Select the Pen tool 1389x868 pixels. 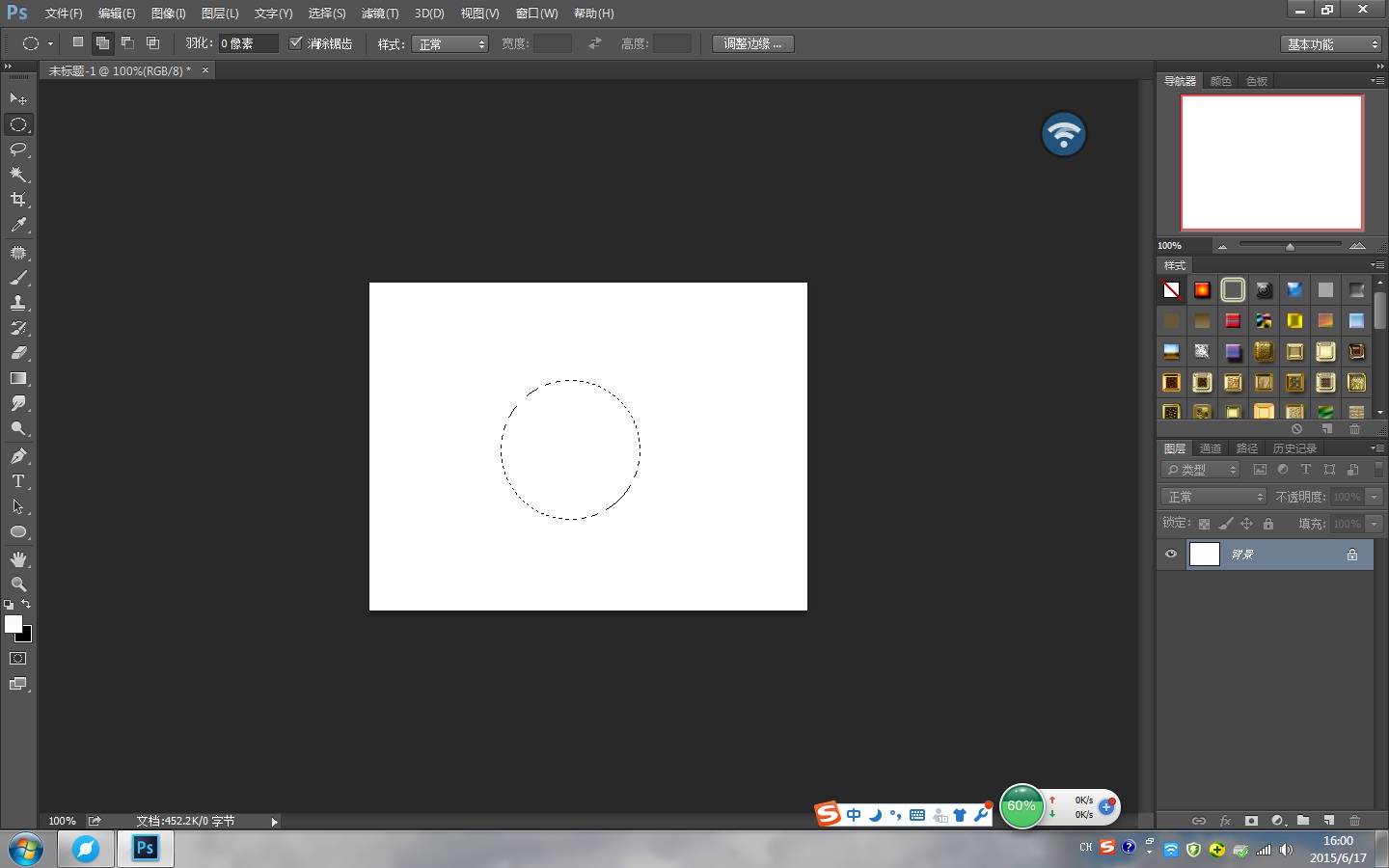point(18,455)
